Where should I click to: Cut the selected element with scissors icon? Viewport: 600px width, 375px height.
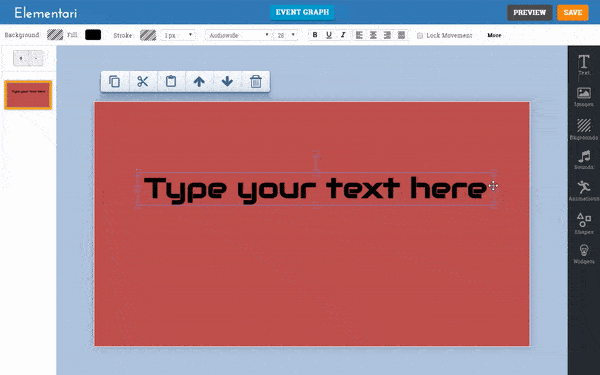(x=143, y=82)
